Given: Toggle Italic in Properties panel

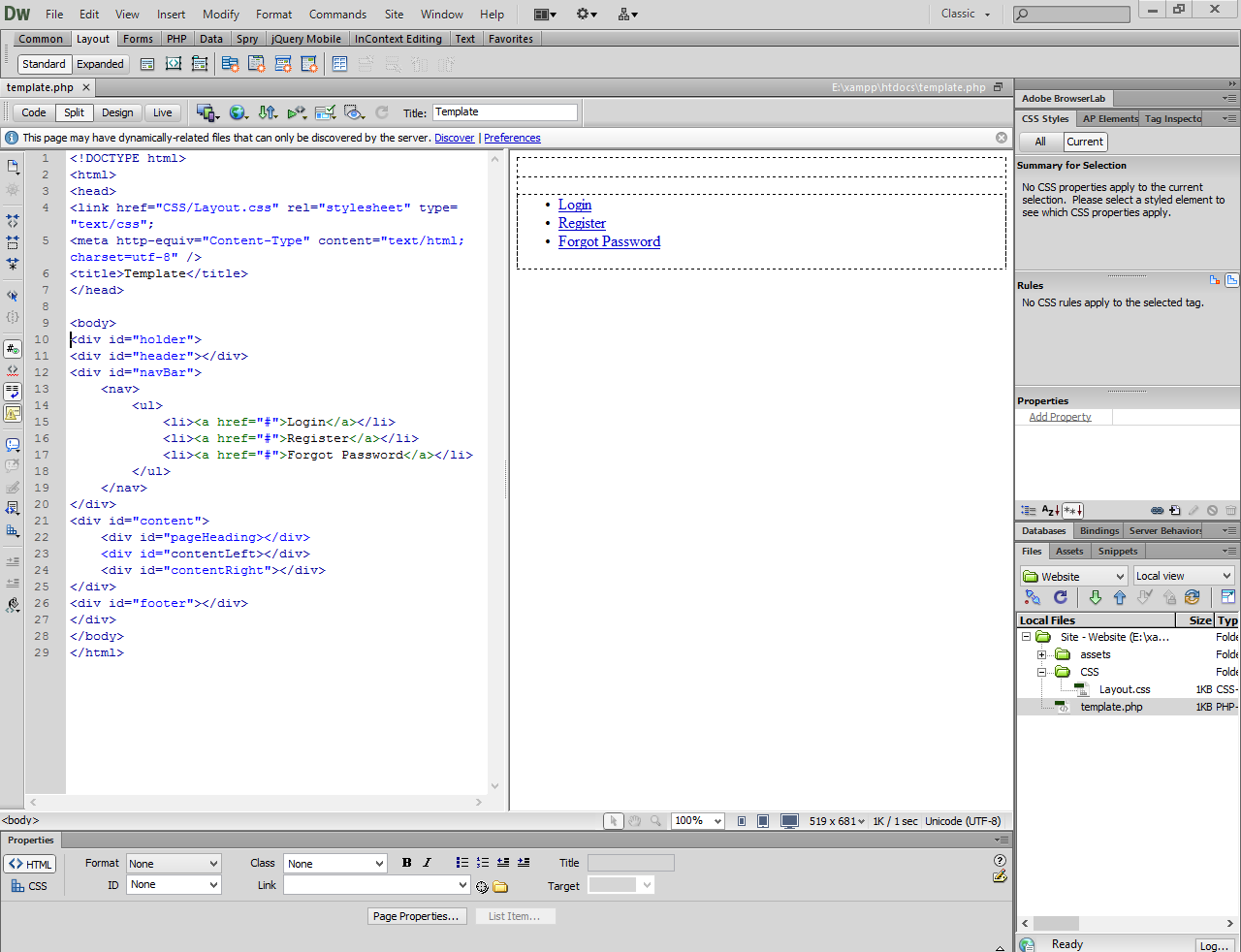Looking at the screenshot, I should [x=427, y=863].
